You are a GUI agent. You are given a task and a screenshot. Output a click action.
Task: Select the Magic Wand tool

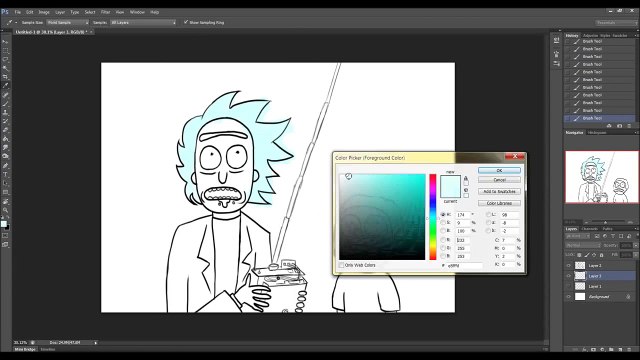(5, 68)
